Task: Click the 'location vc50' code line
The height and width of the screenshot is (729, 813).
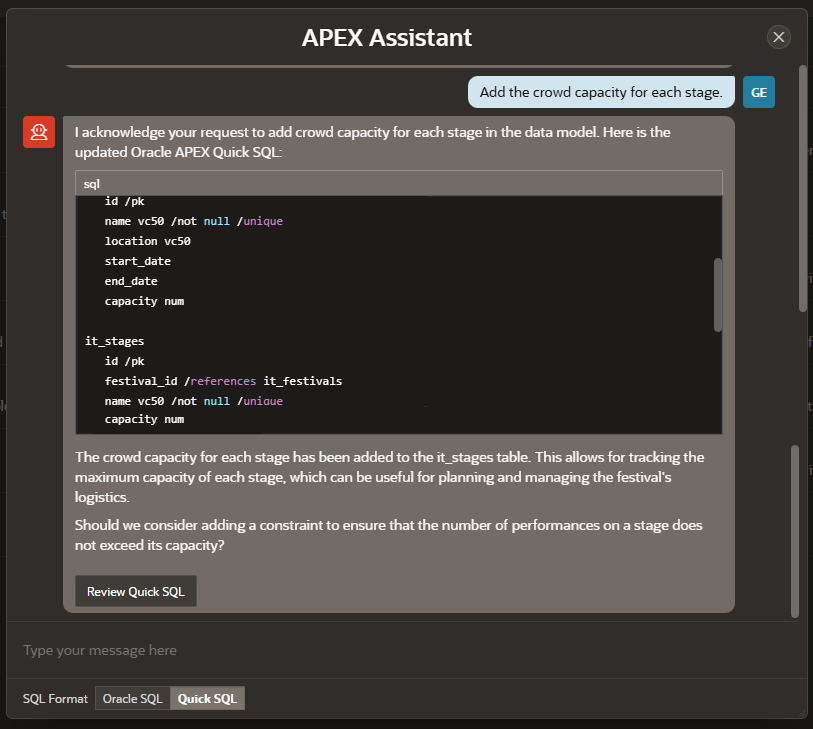Action: pos(147,241)
